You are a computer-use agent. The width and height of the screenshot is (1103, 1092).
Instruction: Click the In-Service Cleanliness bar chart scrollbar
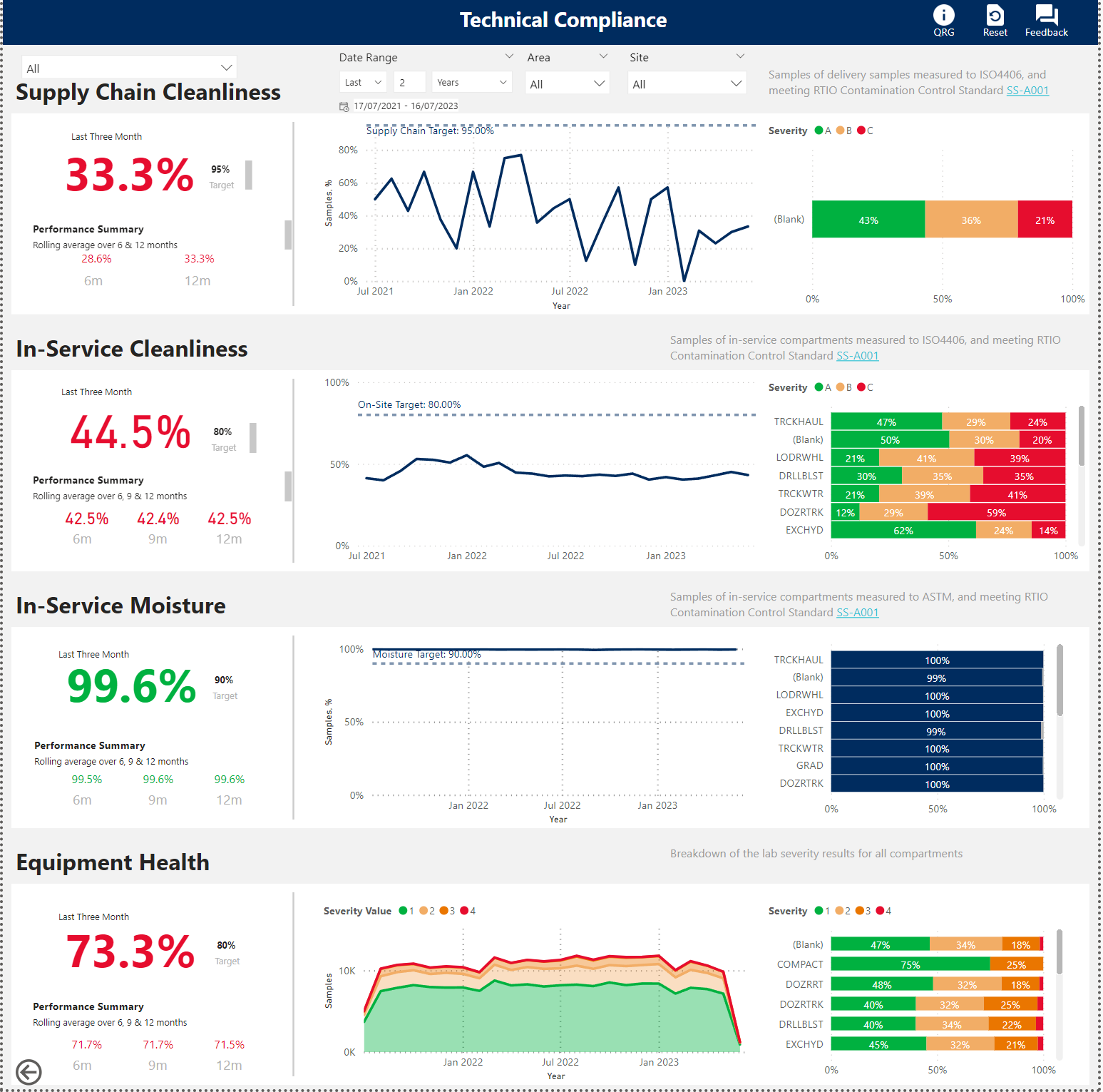coord(1081,437)
